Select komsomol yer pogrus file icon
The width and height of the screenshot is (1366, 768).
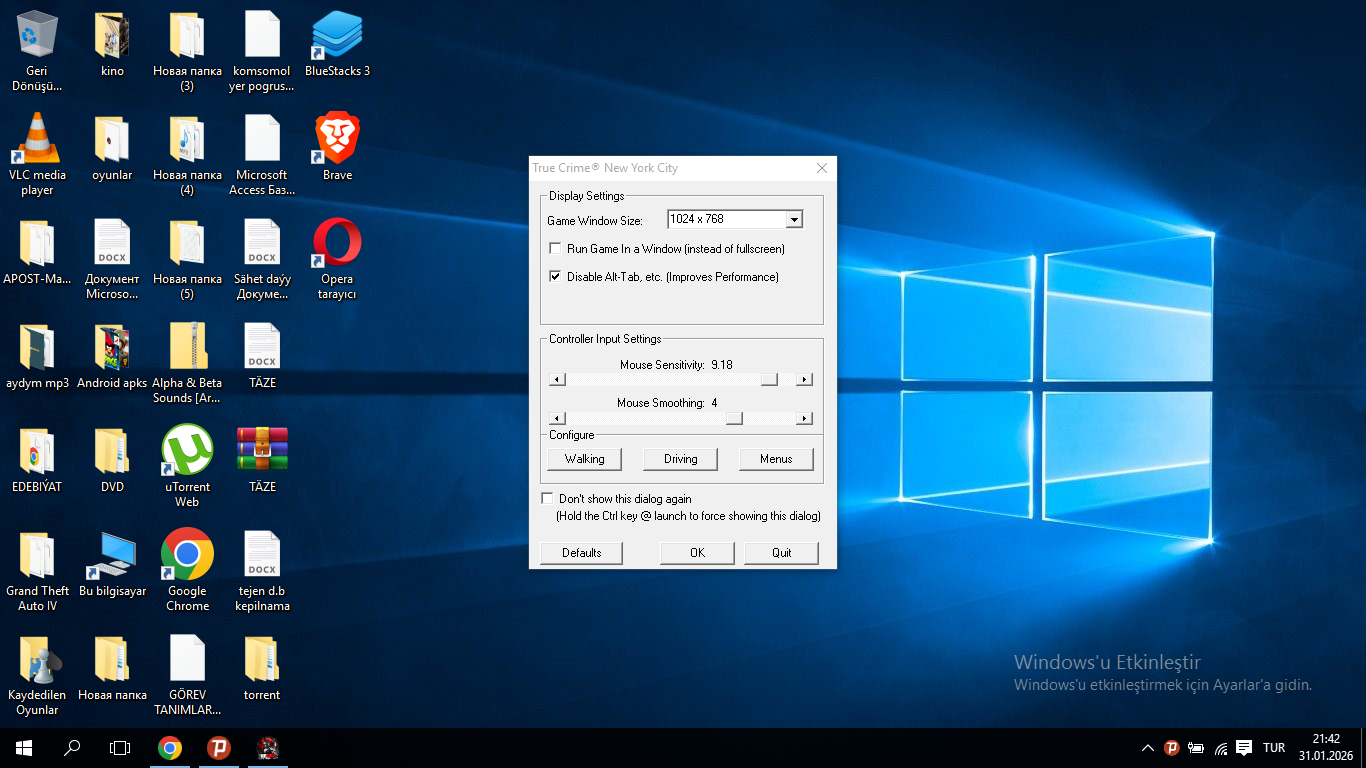(262, 52)
